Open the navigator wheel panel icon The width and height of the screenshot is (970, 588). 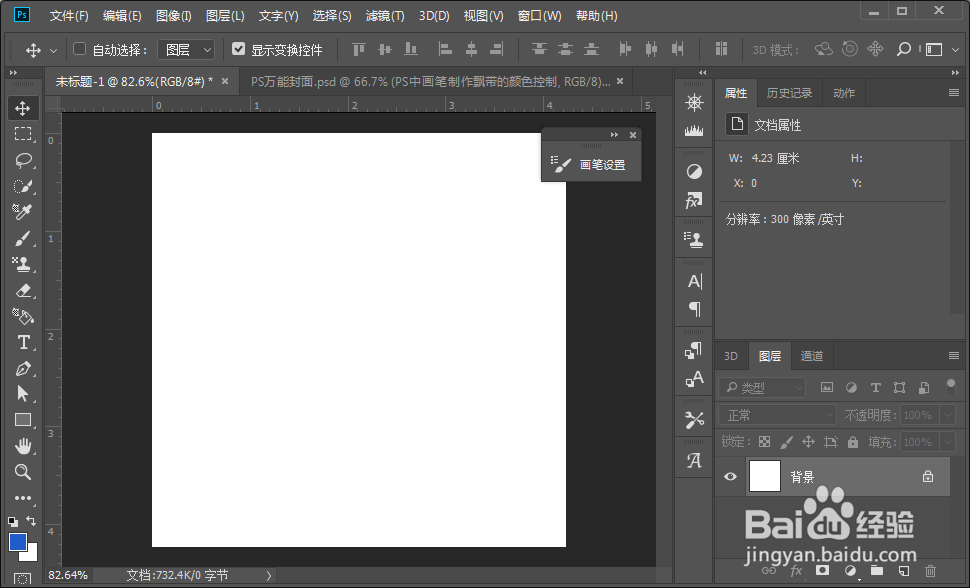(694, 103)
